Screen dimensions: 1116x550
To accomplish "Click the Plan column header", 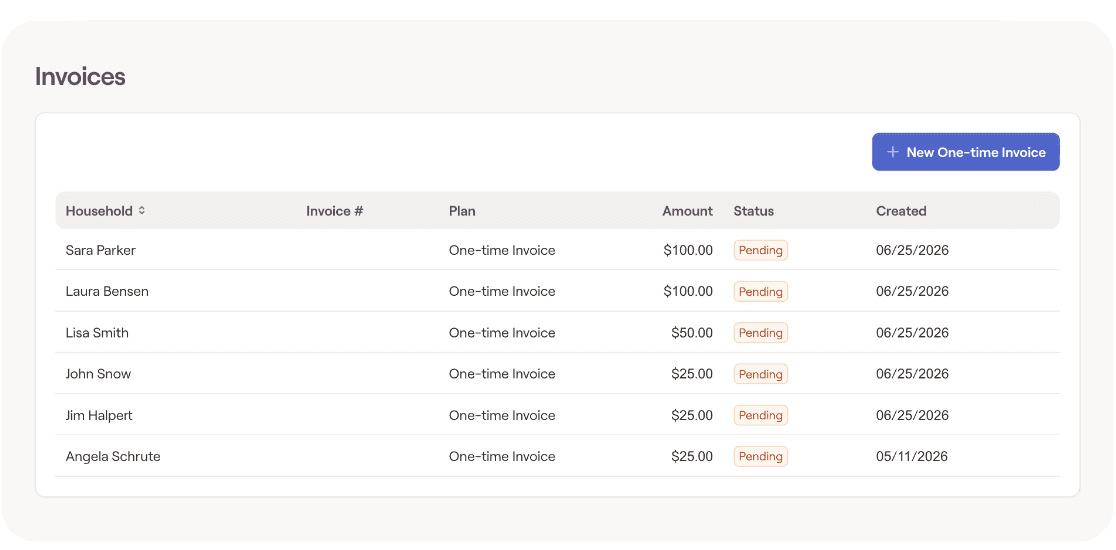I will 462,211.
